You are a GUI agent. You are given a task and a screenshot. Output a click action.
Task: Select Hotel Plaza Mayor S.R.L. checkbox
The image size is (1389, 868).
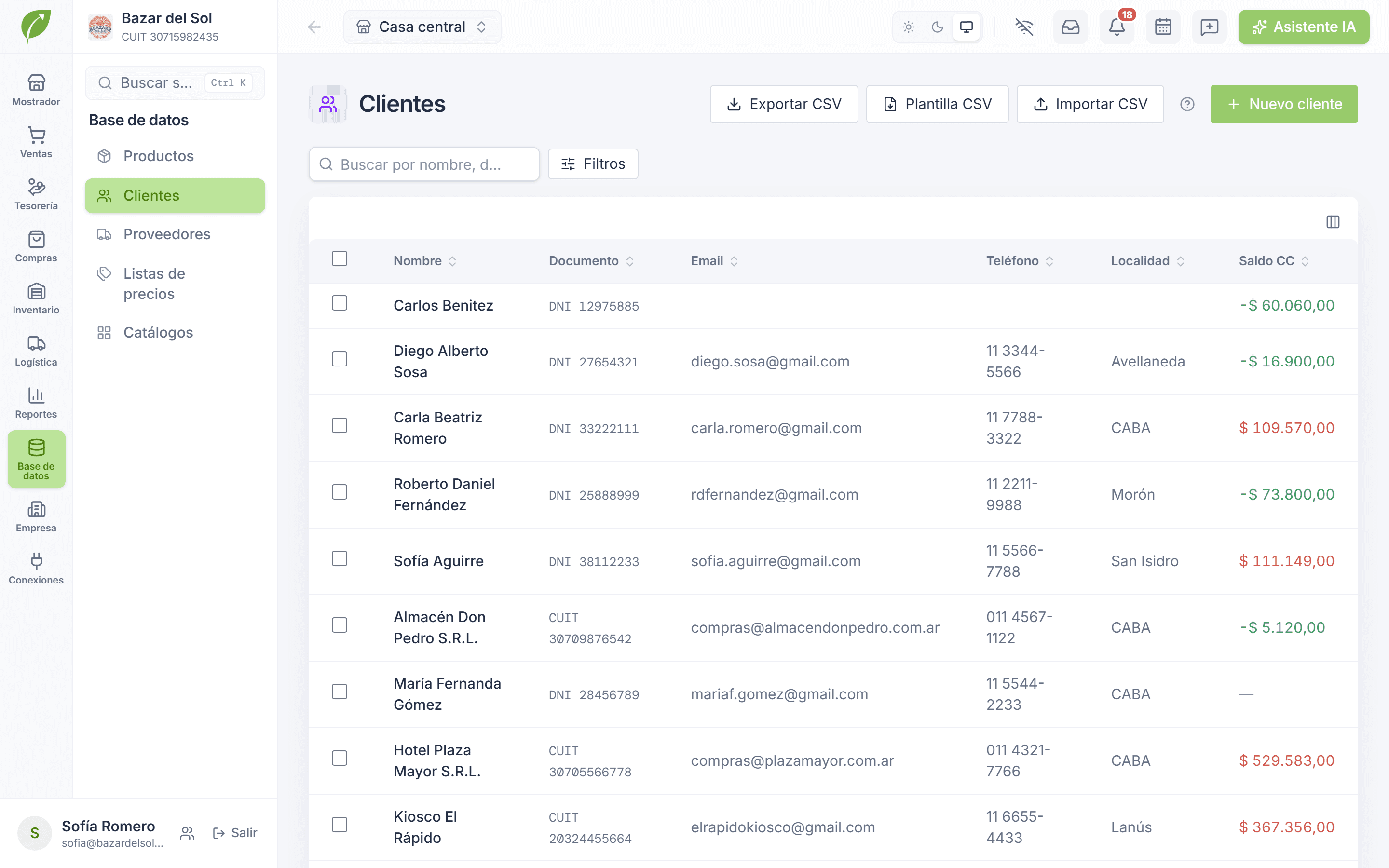[339, 758]
